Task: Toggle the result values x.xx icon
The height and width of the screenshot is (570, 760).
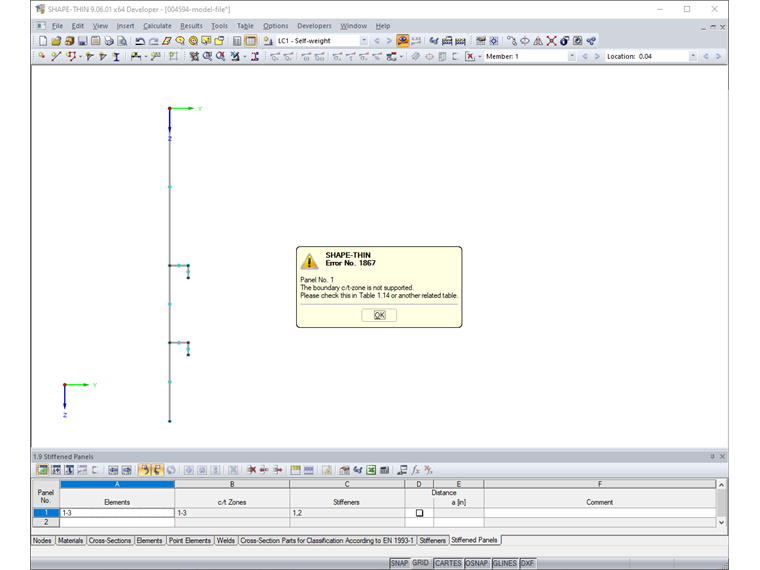Action: pos(416,41)
